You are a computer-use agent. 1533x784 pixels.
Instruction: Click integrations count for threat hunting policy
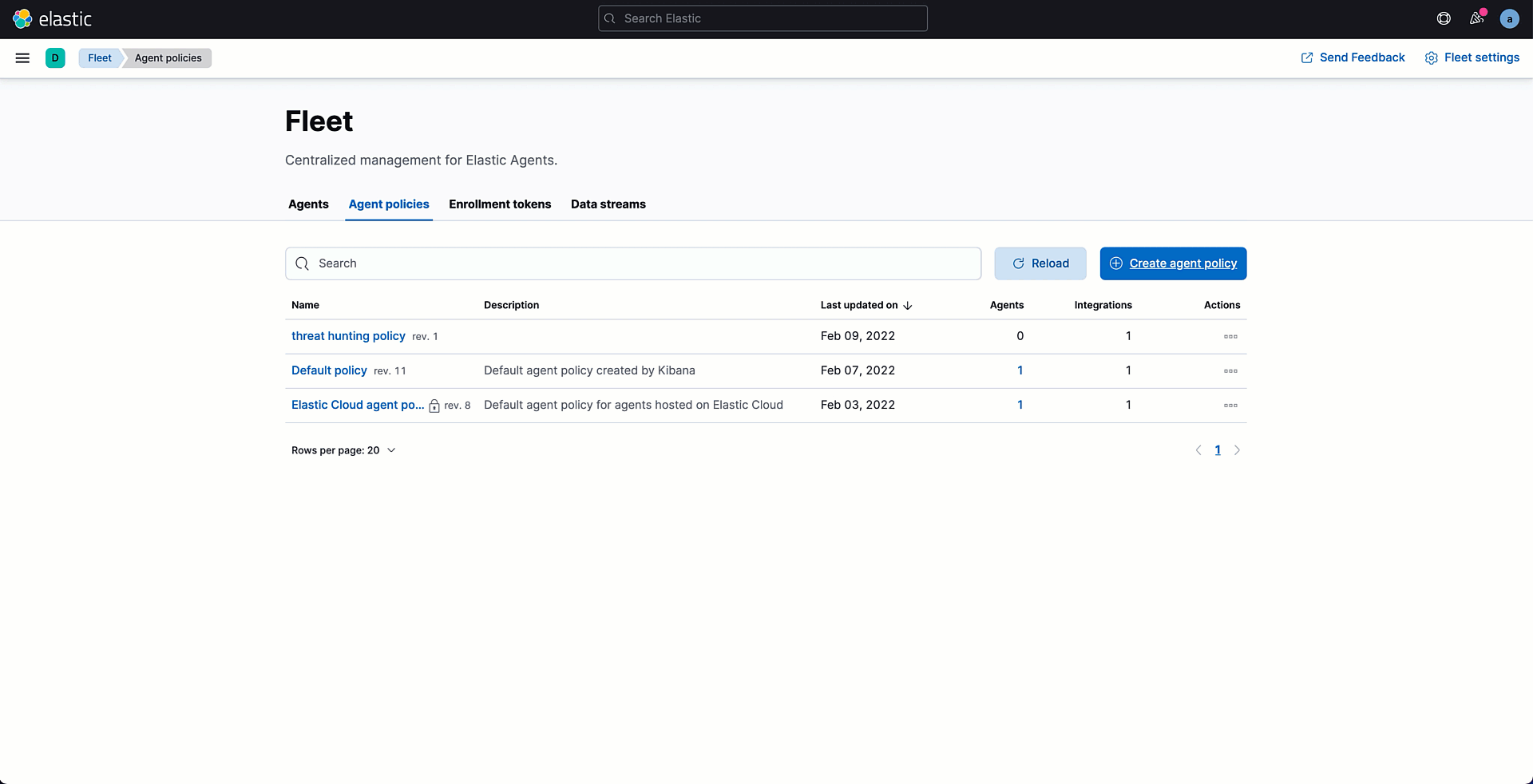tap(1128, 336)
